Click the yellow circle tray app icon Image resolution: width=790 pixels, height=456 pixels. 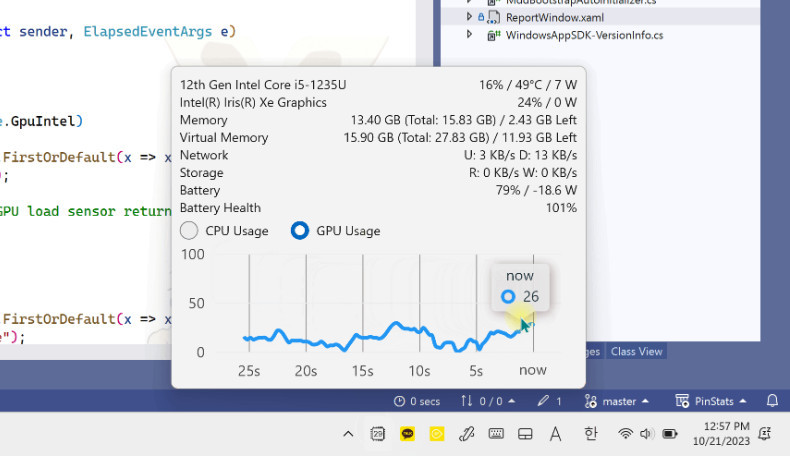coord(437,433)
